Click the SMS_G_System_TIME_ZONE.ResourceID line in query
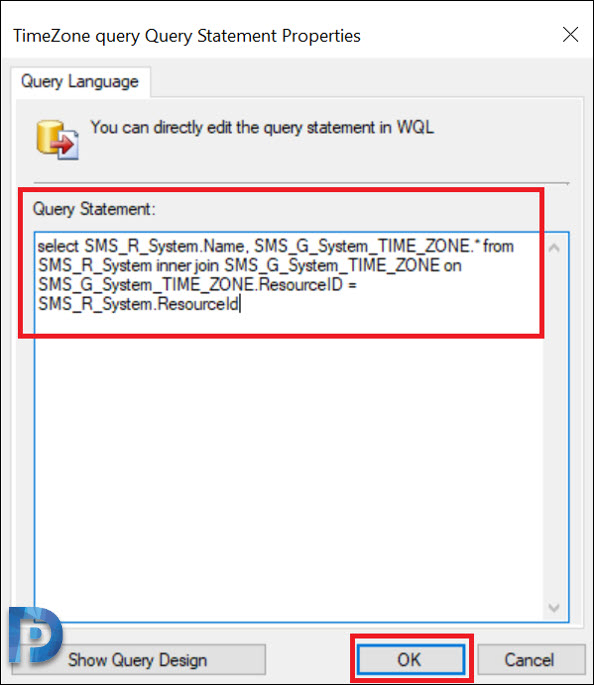Viewport: 594px width, 685px height. [197, 285]
